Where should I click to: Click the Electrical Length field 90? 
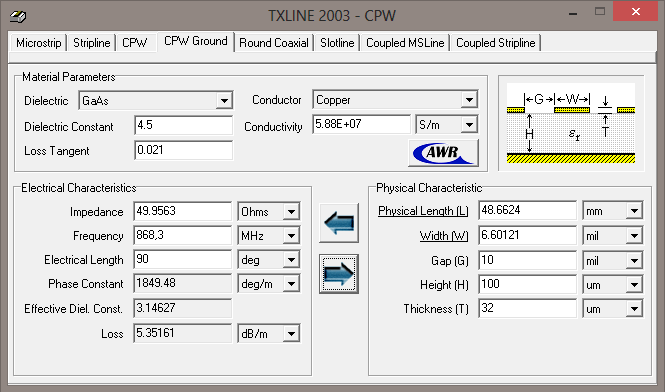(182, 260)
